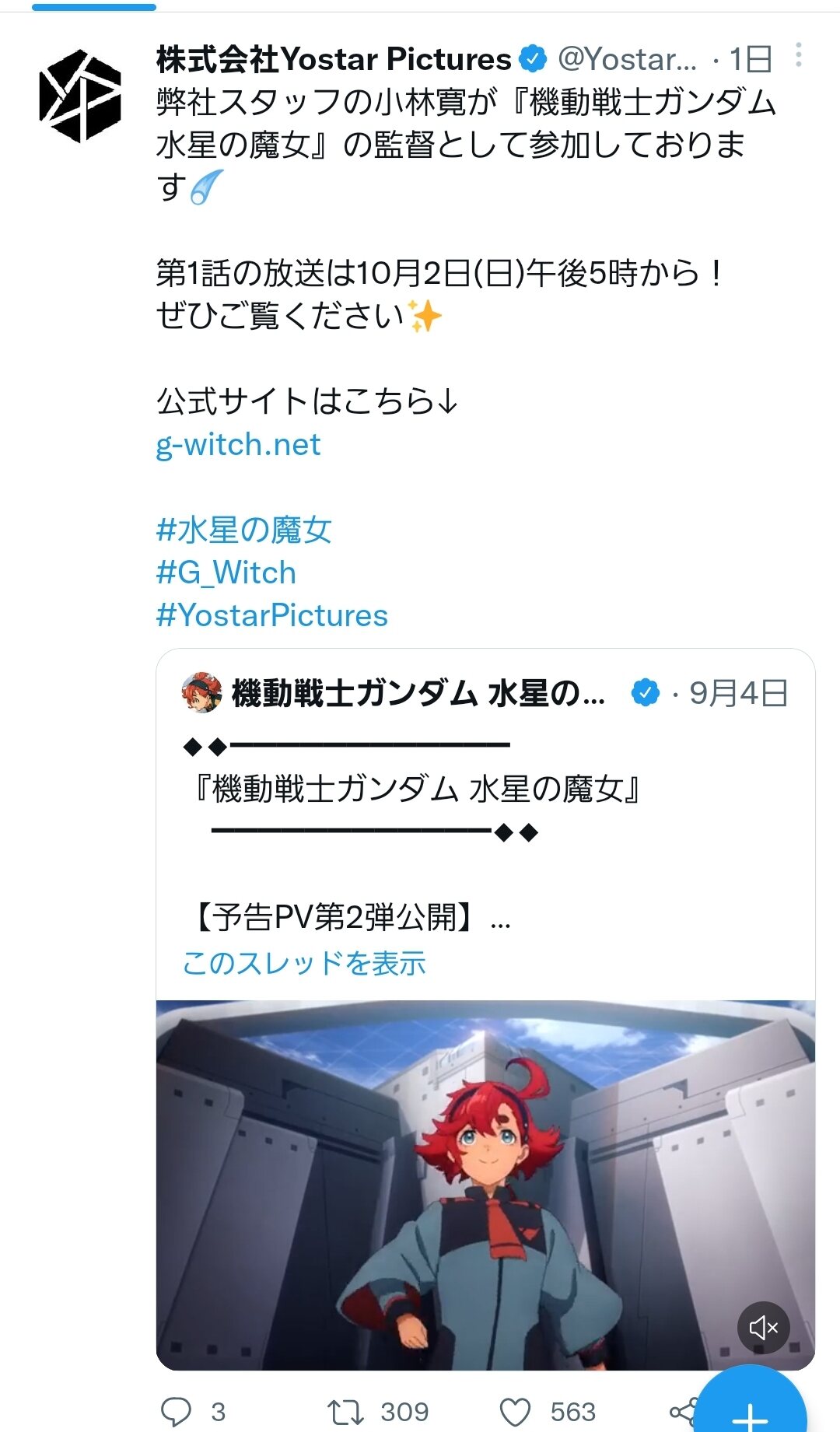This screenshot has width=840, height=1432.
Task: Open Yostar Pictures profile avatar
Action: point(80,96)
